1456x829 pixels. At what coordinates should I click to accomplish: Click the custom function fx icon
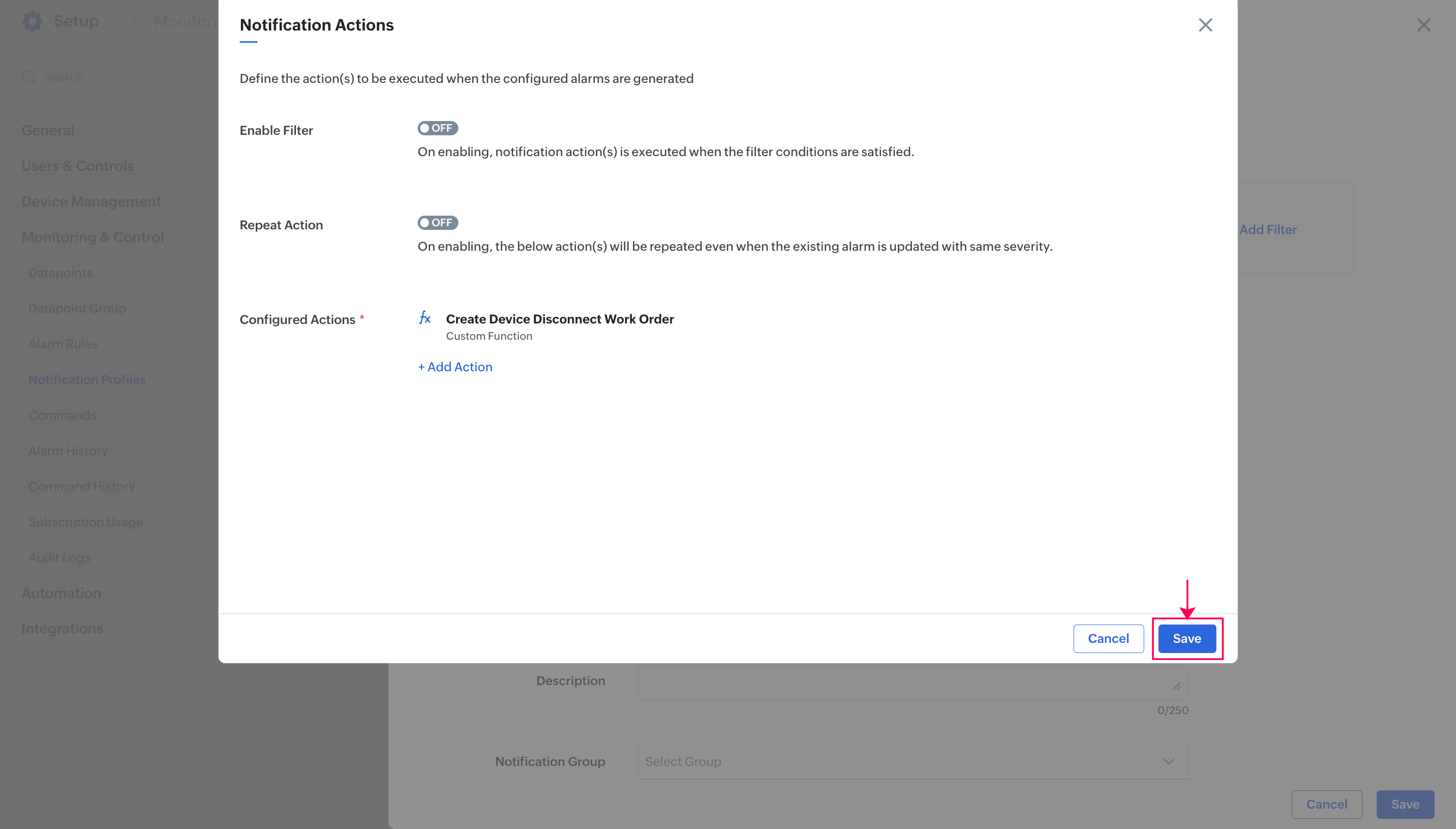424,318
